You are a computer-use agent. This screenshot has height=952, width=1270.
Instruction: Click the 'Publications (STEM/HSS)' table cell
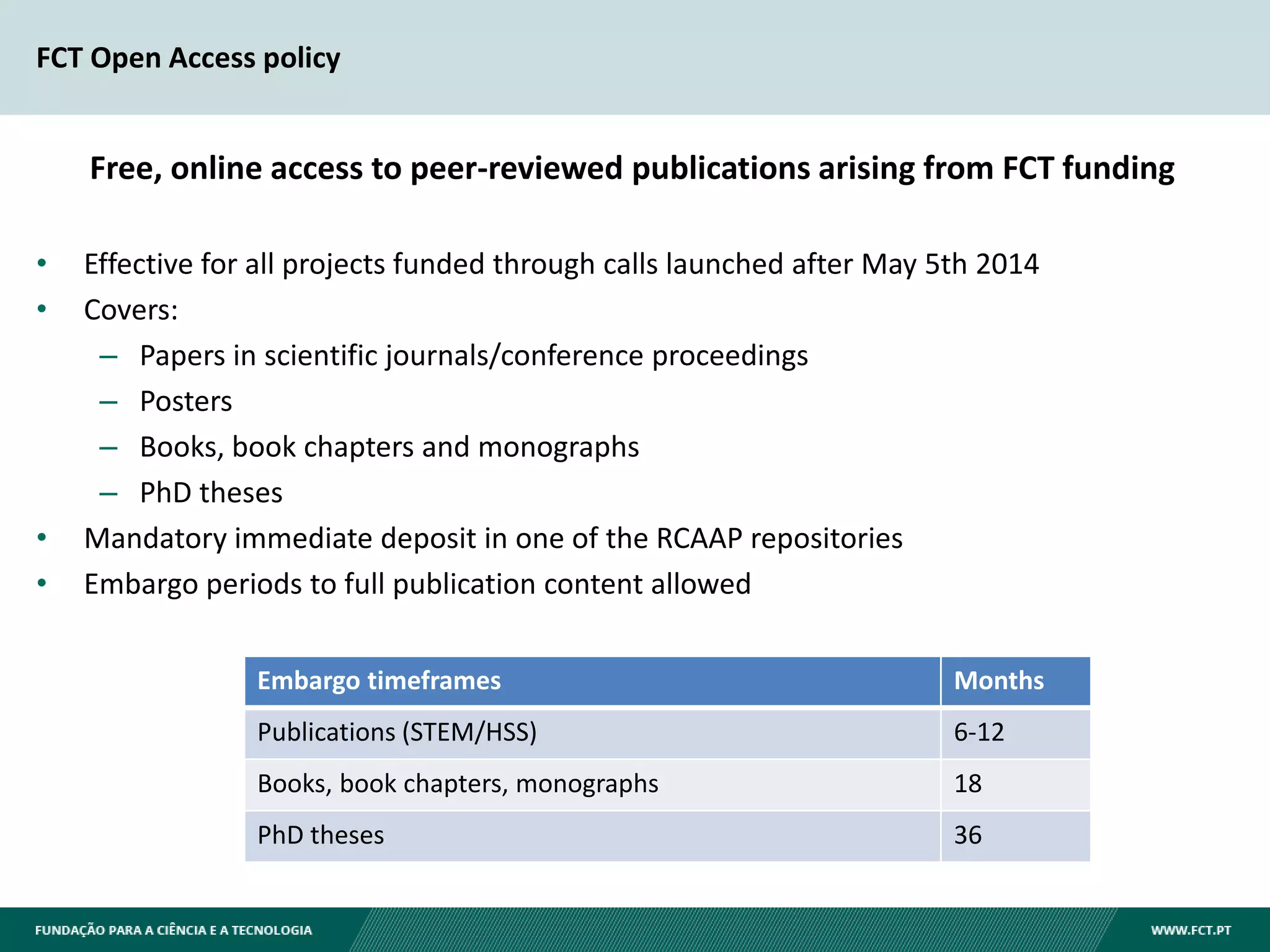592,733
